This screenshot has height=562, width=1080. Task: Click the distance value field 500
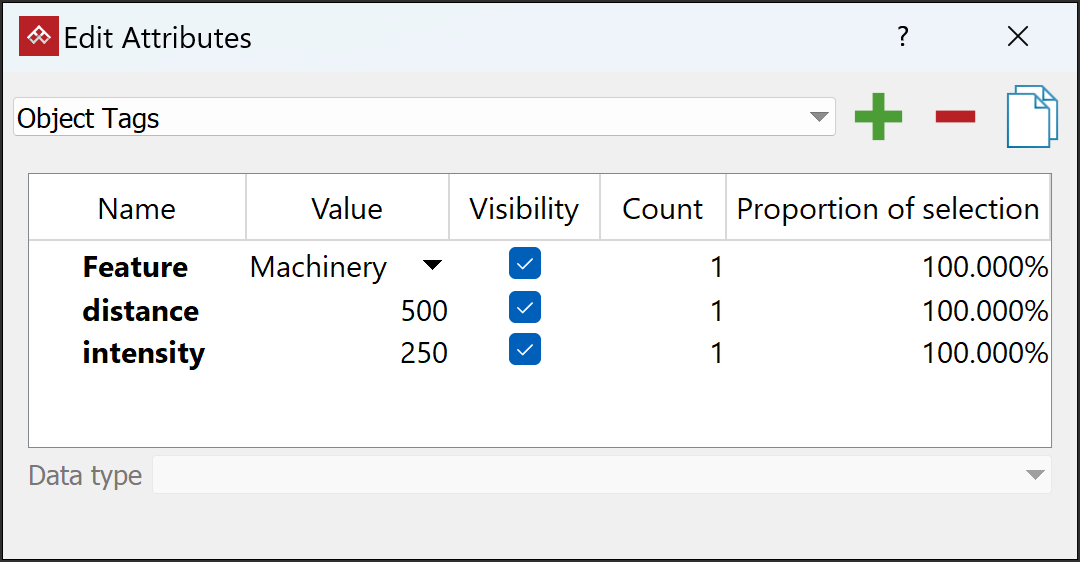click(x=424, y=311)
